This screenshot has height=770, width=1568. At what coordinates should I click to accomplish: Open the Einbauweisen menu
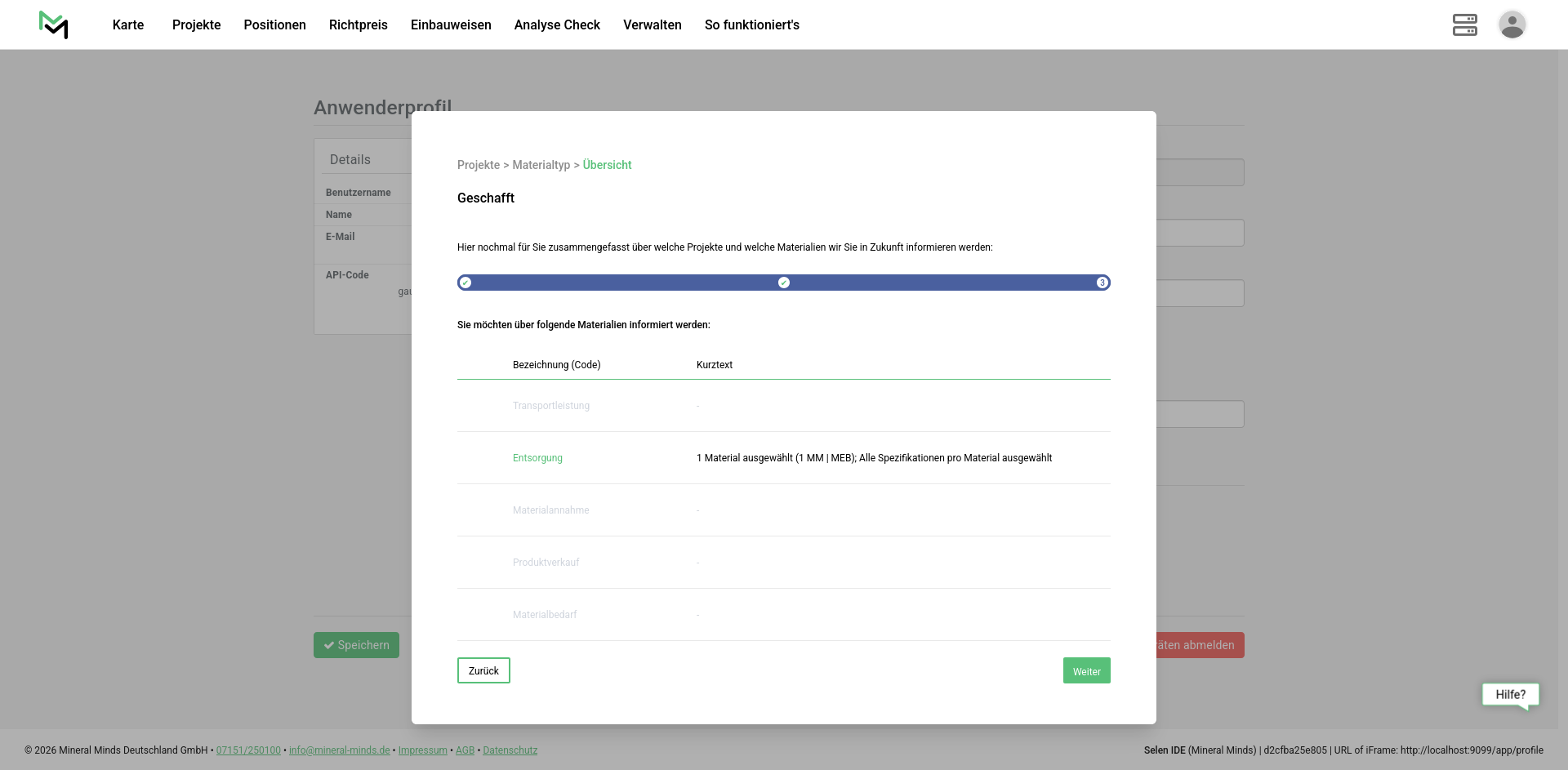[451, 24]
